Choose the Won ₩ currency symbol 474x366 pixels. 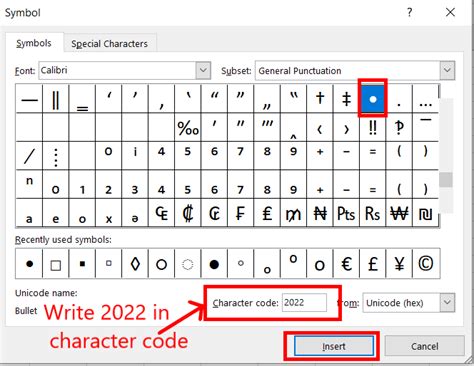399,213
